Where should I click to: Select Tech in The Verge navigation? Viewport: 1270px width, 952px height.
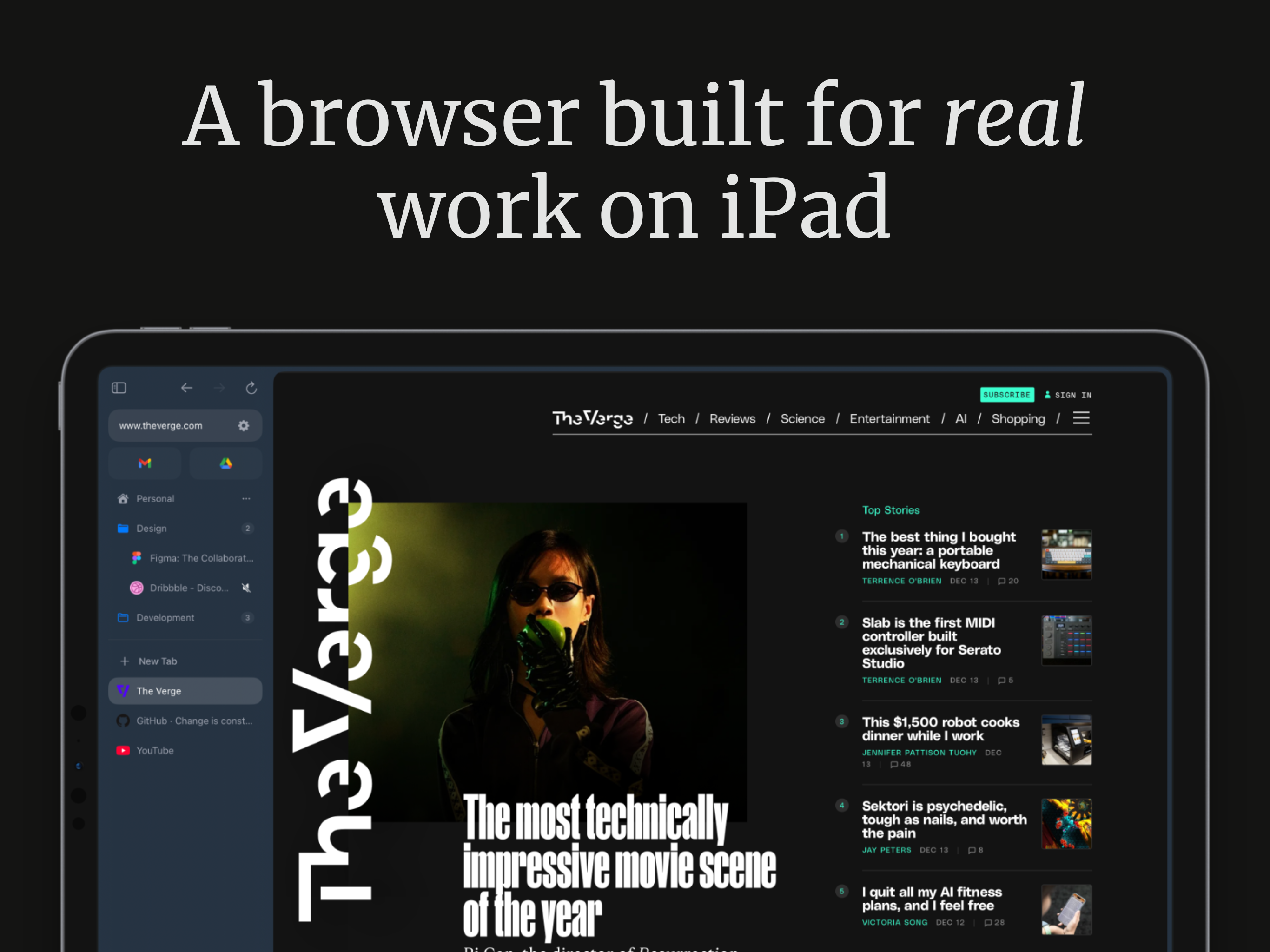coord(671,418)
